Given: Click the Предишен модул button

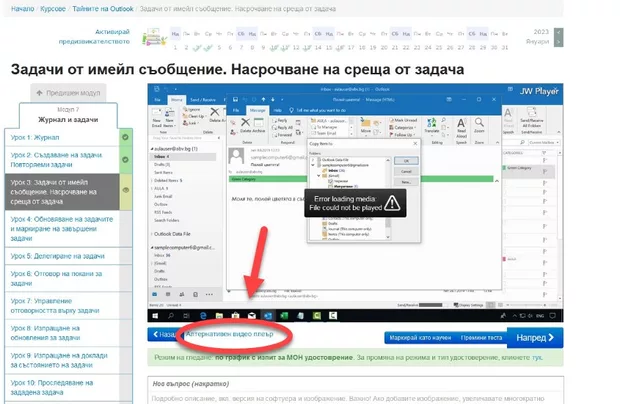Looking at the screenshot, I should tap(68, 93).
